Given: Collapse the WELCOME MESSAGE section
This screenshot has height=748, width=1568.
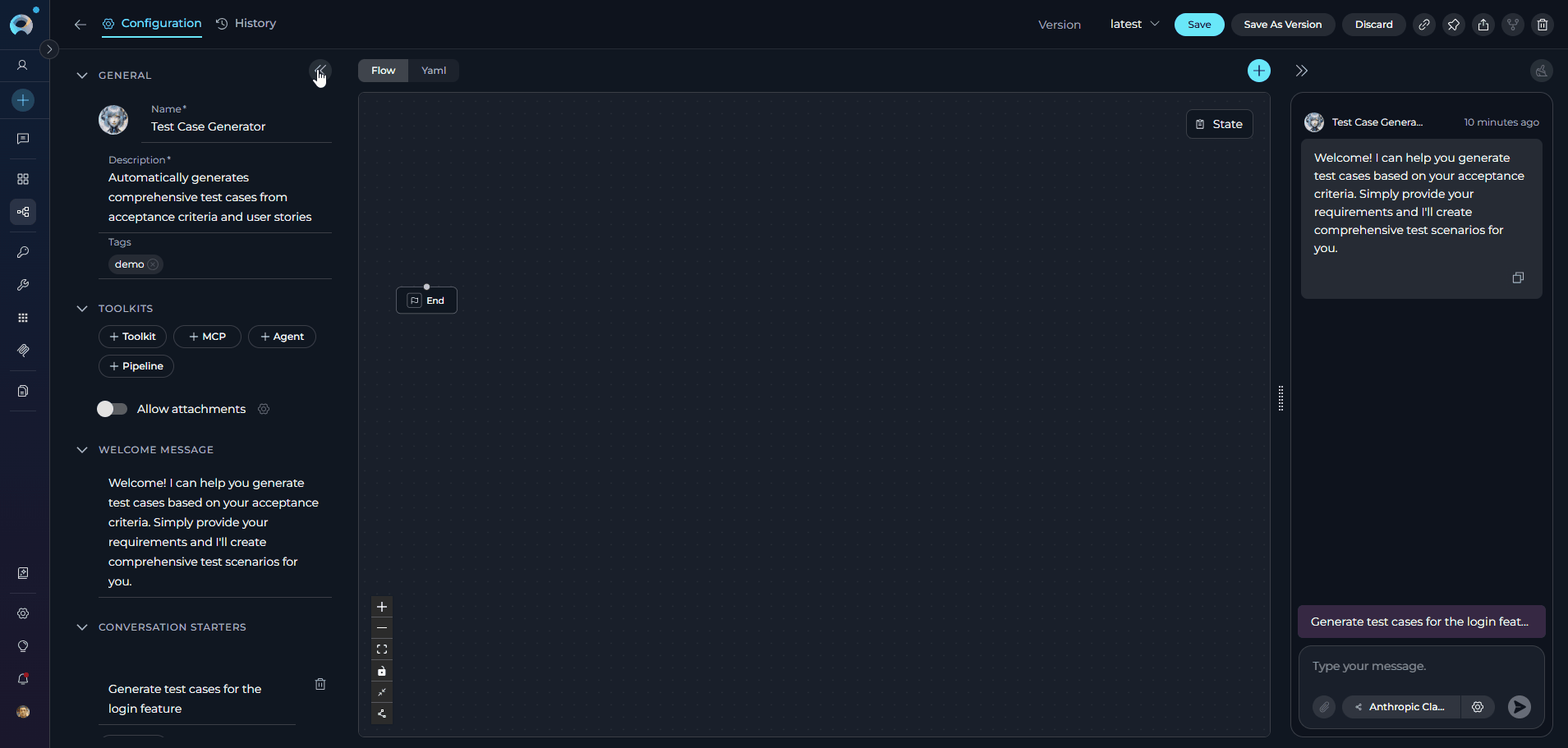Looking at the screenshot, I should click(82, 450).
